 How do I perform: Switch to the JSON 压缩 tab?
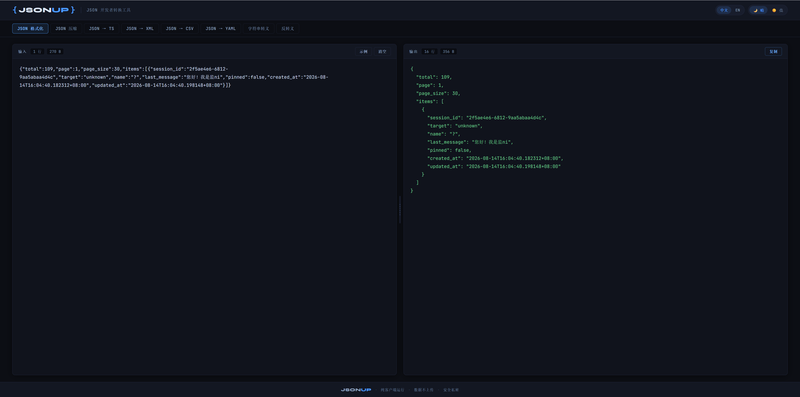[66, 29]
